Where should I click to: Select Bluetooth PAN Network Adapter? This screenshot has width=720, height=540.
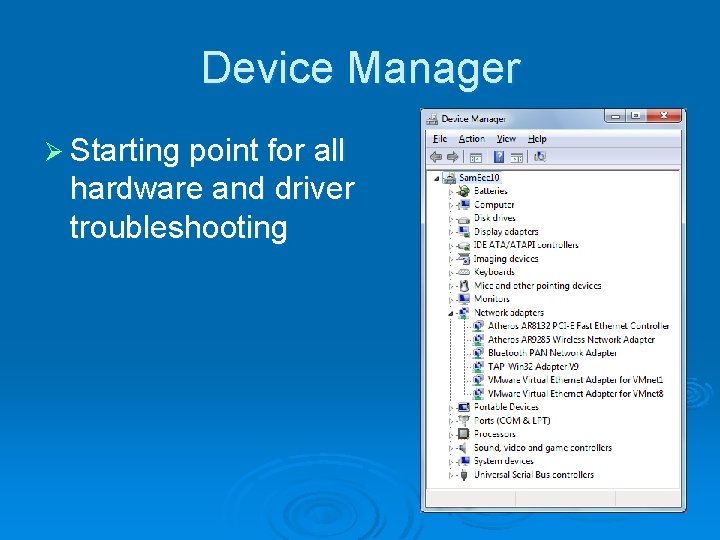[552, 353]
